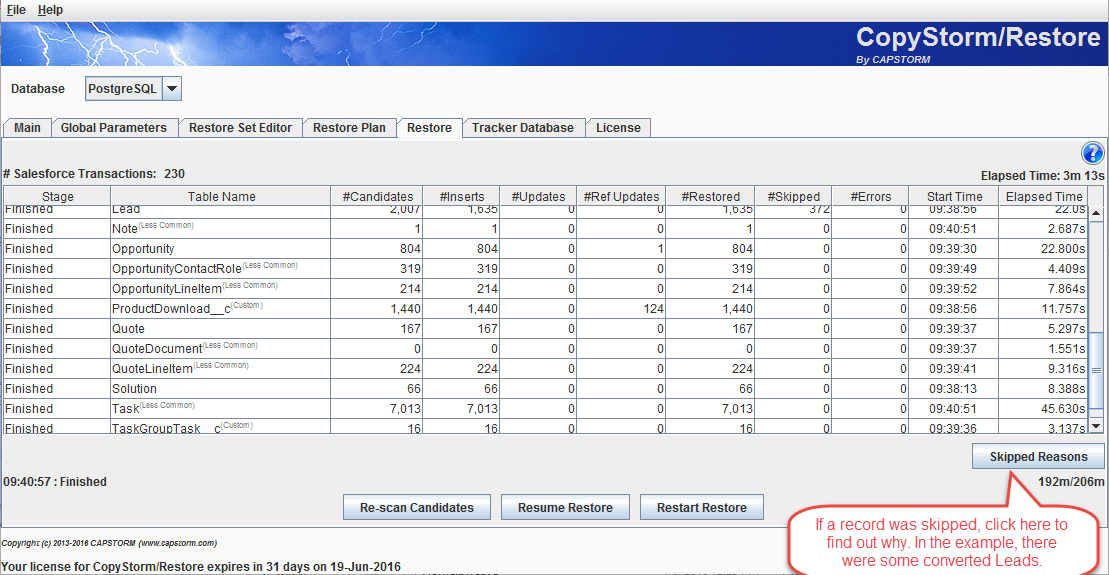Image resolution: width=1109 pixels, height=575 pixels.
Task: Click the 192m/206m memory indicator
Action: click(1071, 482)
